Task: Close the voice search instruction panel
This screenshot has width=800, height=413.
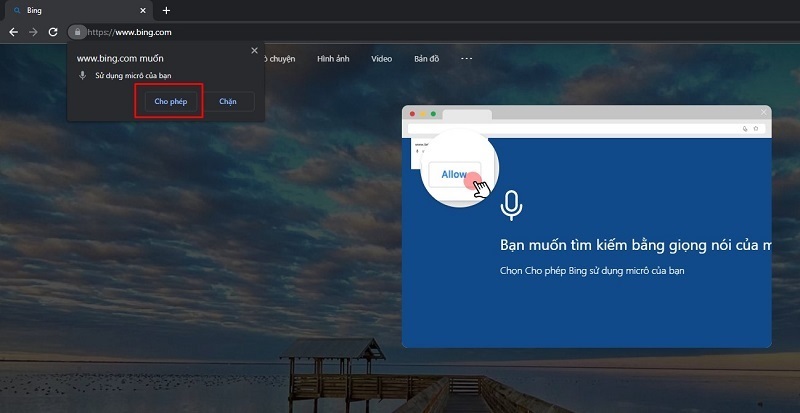Action: click(x=764, y=112)
